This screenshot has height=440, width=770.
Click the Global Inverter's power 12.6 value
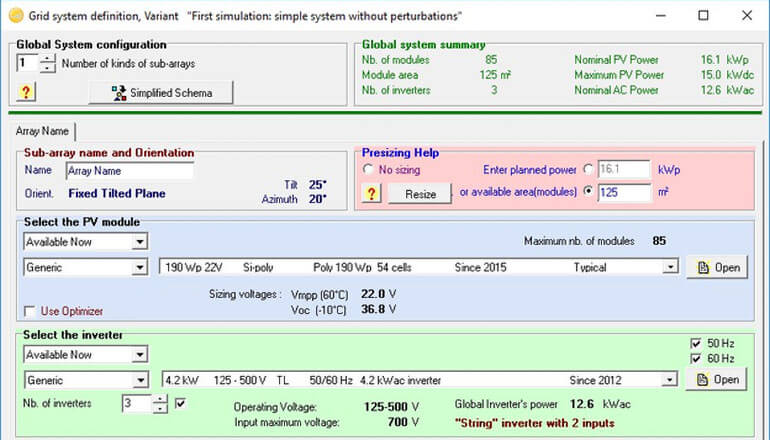582,404
